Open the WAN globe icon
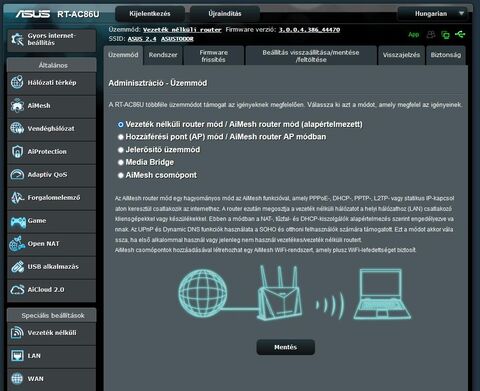Screen dimensions: 480x391 (17, 378)
